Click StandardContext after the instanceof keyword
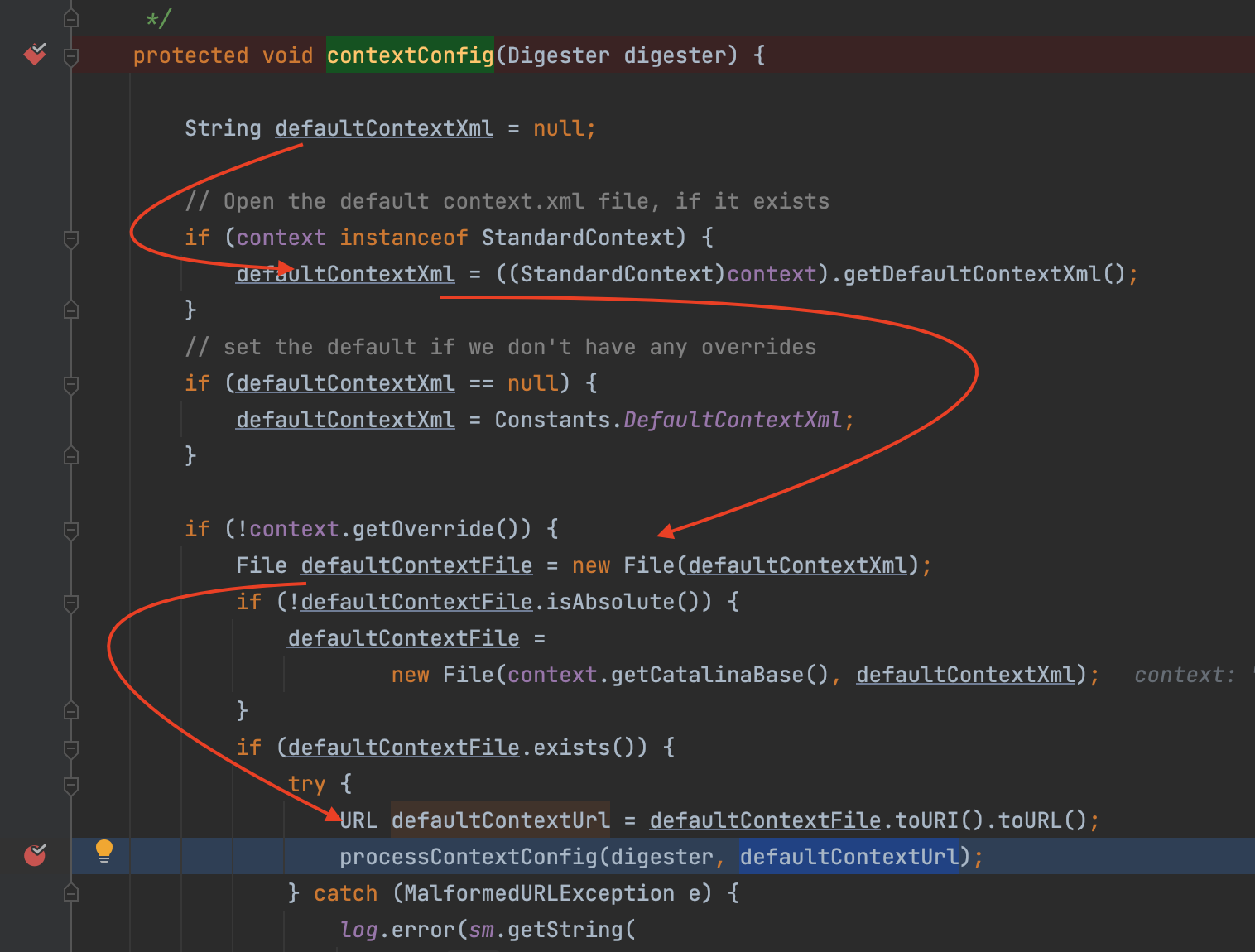This screenshot has width=1255, height=952. coord(579,238)
